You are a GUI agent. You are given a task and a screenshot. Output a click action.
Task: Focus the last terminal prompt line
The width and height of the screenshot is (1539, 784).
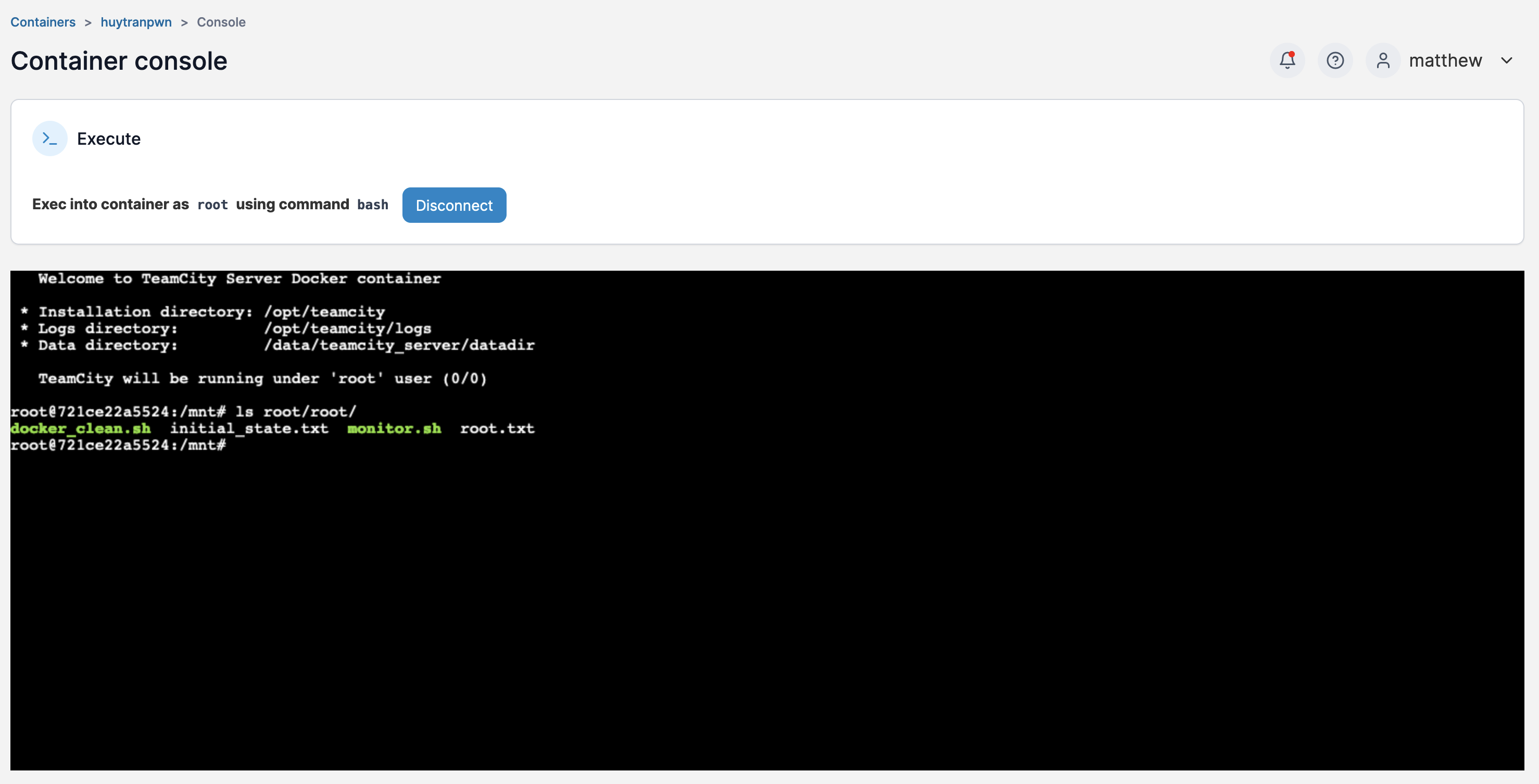click(x=118, y=445)
